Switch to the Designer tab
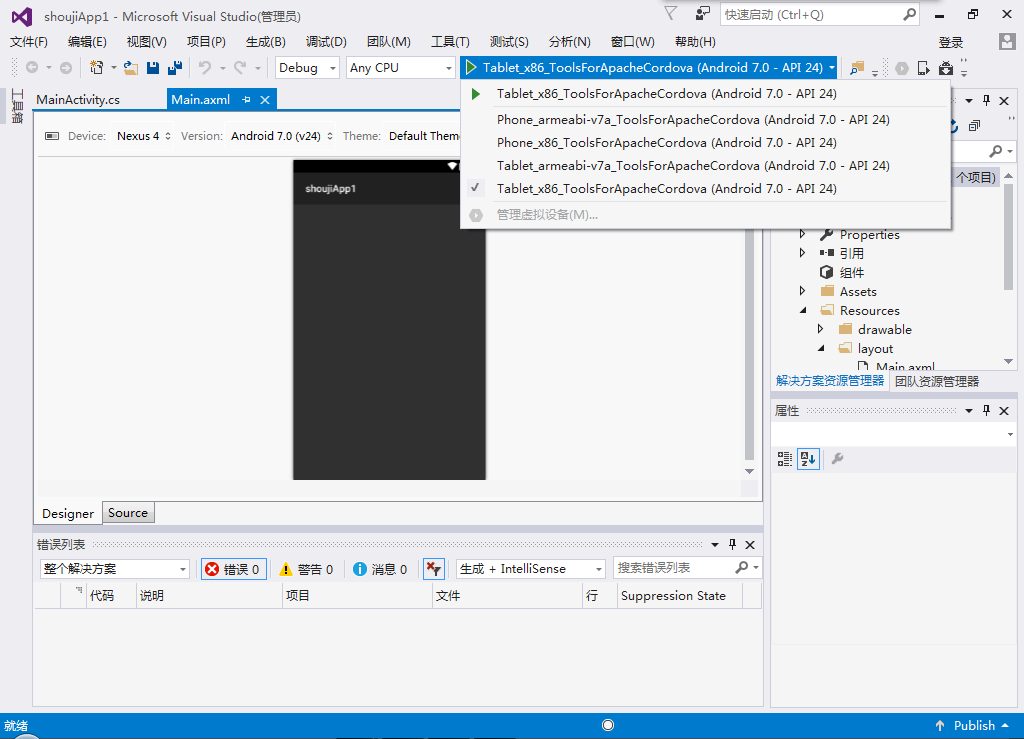 pyautogui.click(x=68, y=514)
